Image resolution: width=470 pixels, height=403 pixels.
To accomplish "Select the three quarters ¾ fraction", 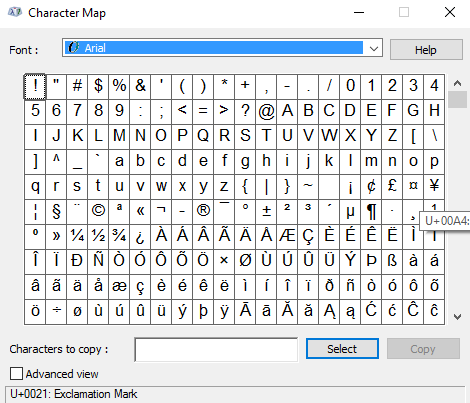I will click(119, 237).
